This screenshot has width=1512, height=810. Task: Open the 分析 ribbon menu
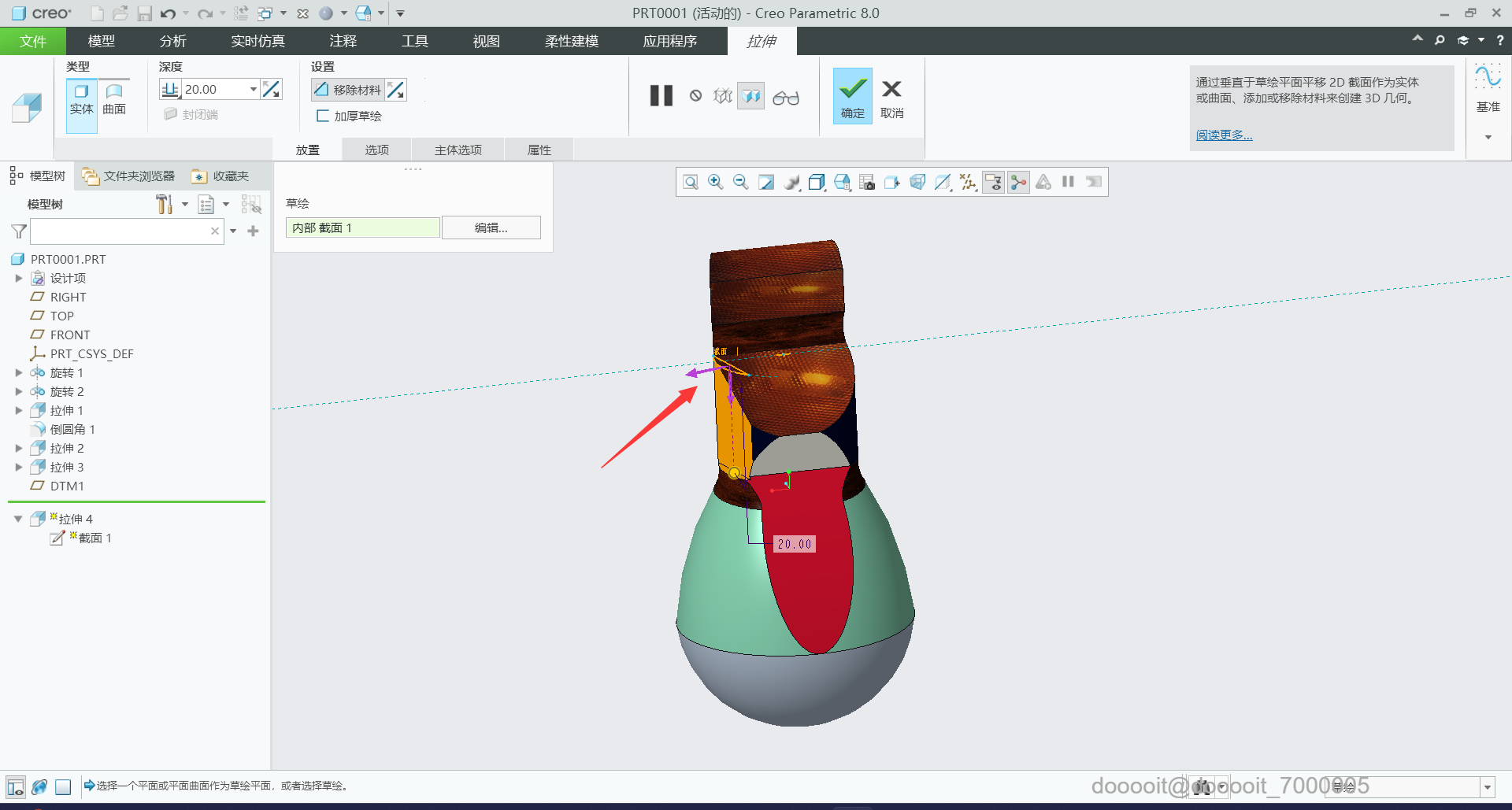(x=172, y=41)
